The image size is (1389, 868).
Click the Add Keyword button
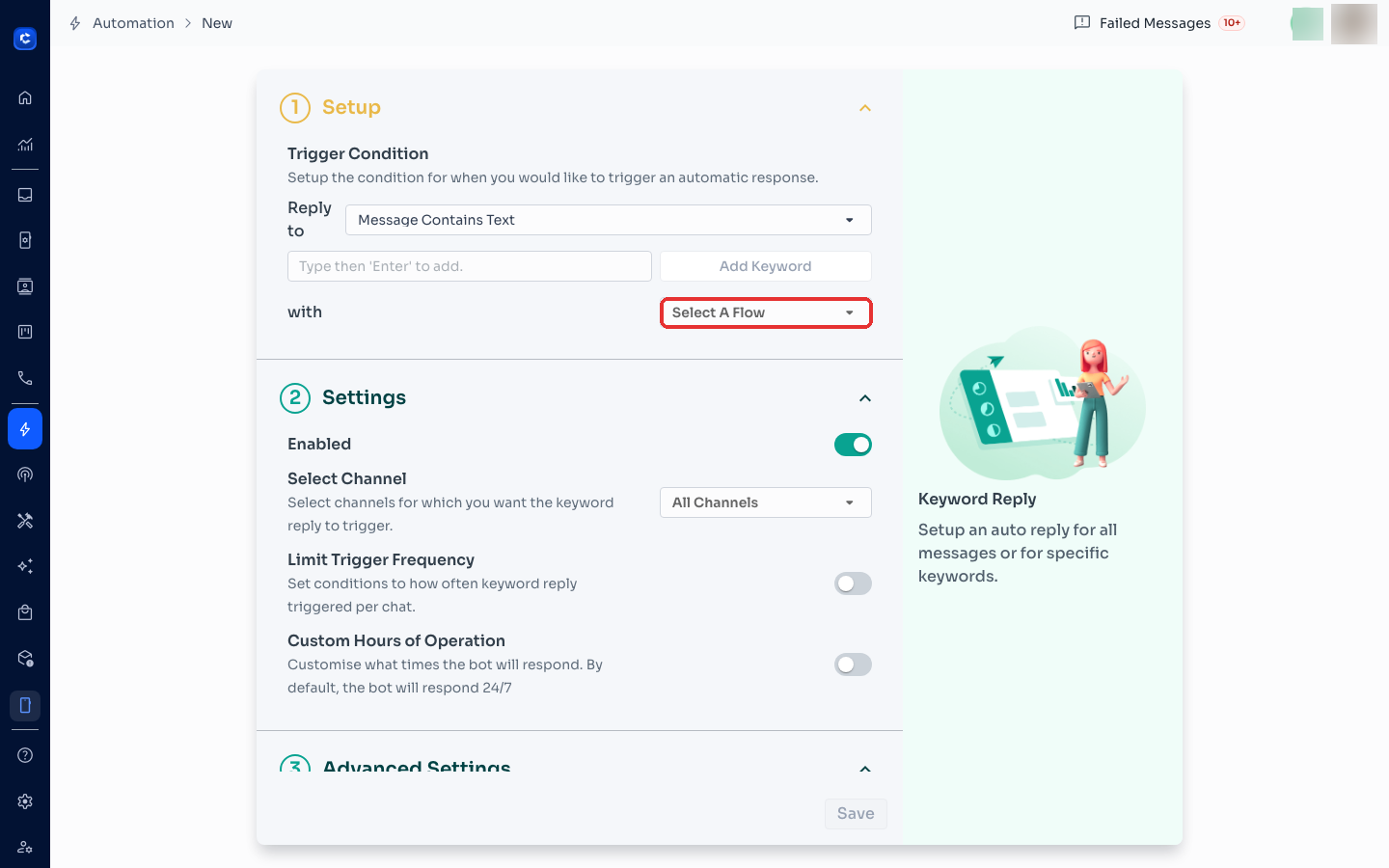pos(766,266)
